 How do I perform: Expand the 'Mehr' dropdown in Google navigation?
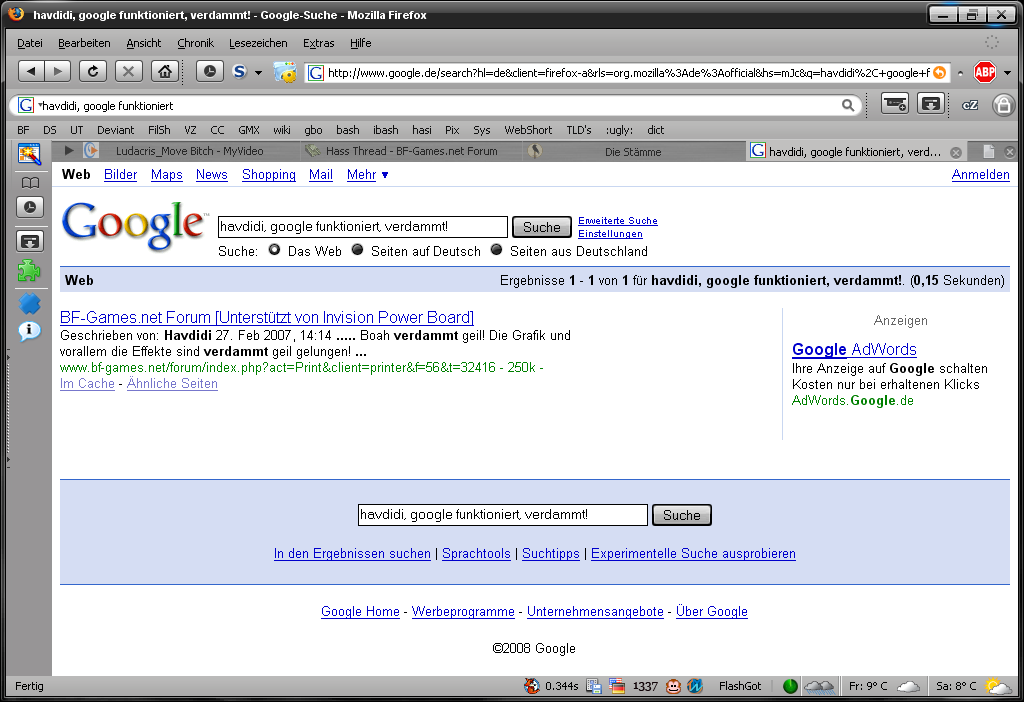[368, 174]
